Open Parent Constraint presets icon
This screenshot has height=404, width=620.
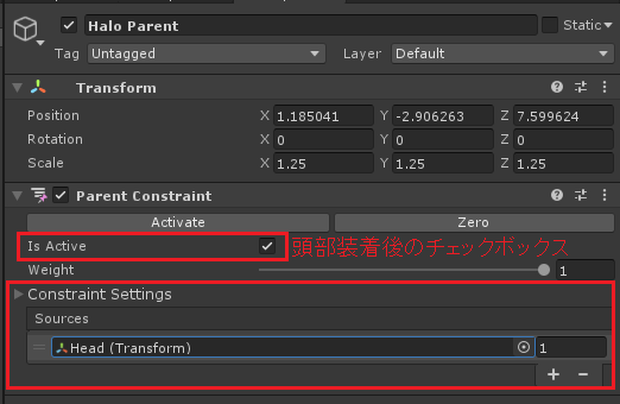[580, 194]
